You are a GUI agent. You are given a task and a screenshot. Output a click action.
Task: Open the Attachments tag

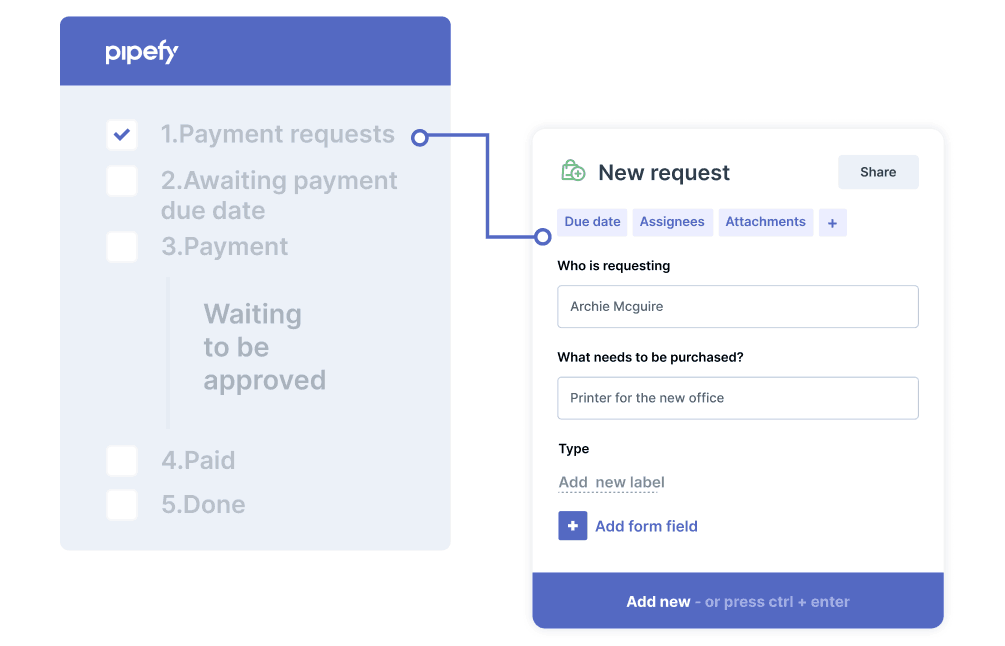(x=765, y=222)
